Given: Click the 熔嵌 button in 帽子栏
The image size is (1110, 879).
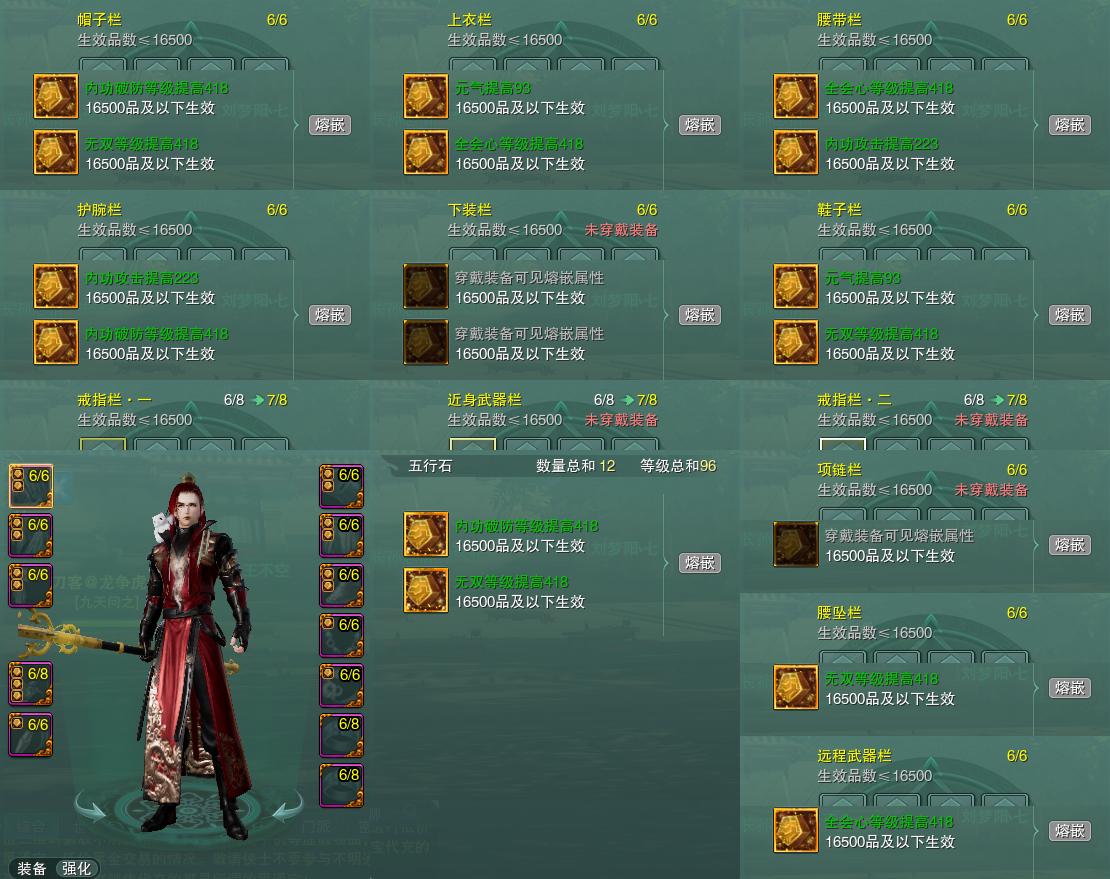Looking at the screenshot, I should click(330, 125).
